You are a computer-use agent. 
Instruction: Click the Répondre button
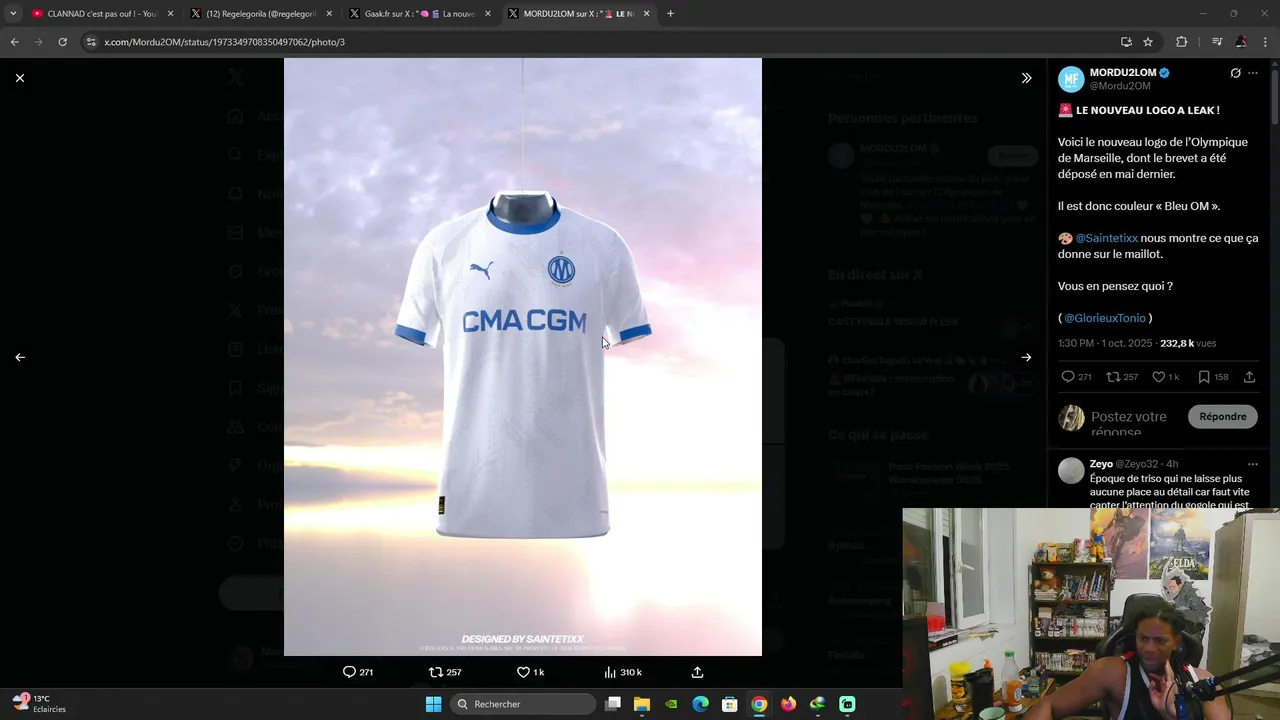pyautogui.click(x=1223, y=416)
